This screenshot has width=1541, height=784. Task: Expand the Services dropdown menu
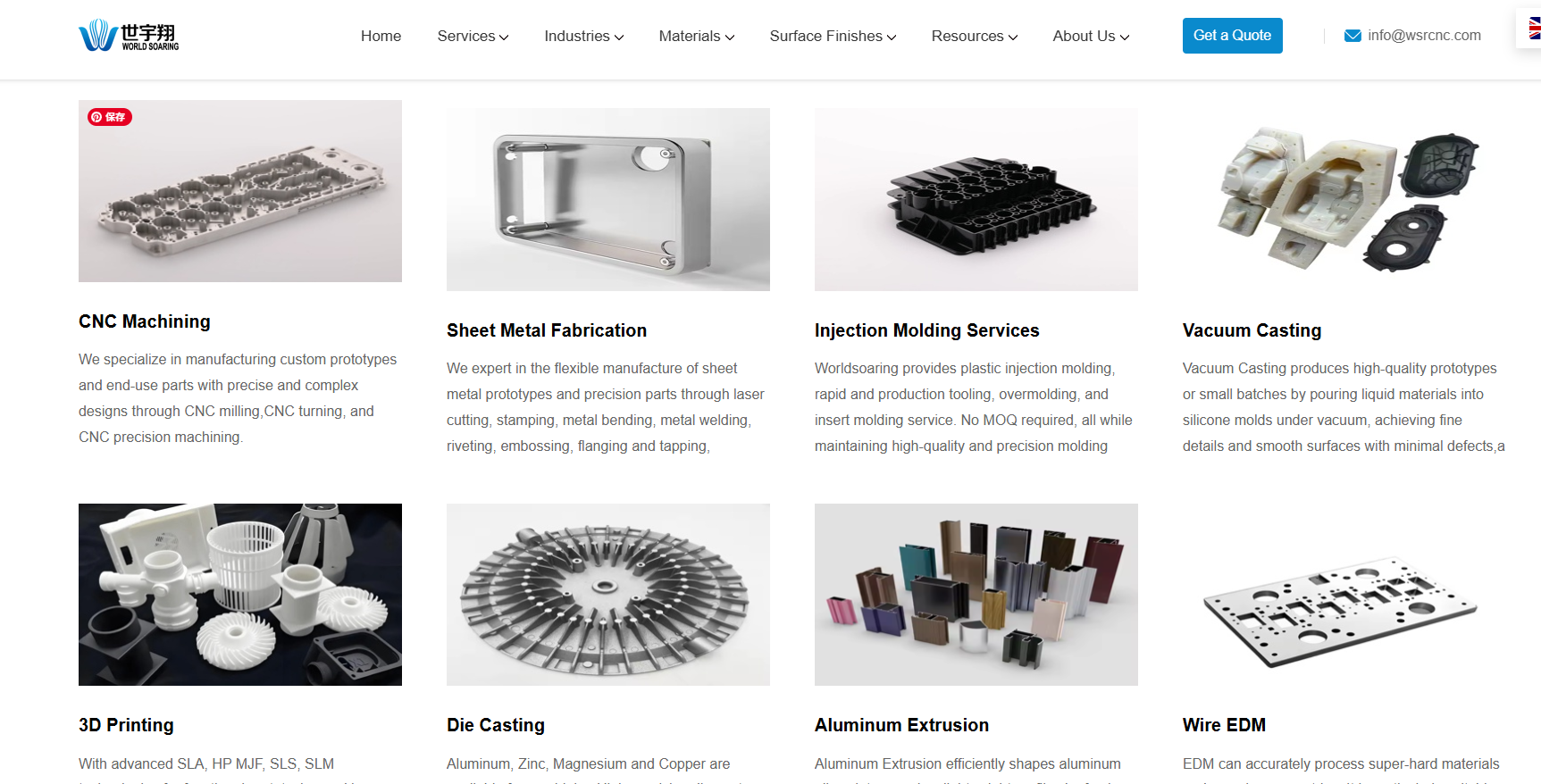pyautogui.click(x=473, y=36)
